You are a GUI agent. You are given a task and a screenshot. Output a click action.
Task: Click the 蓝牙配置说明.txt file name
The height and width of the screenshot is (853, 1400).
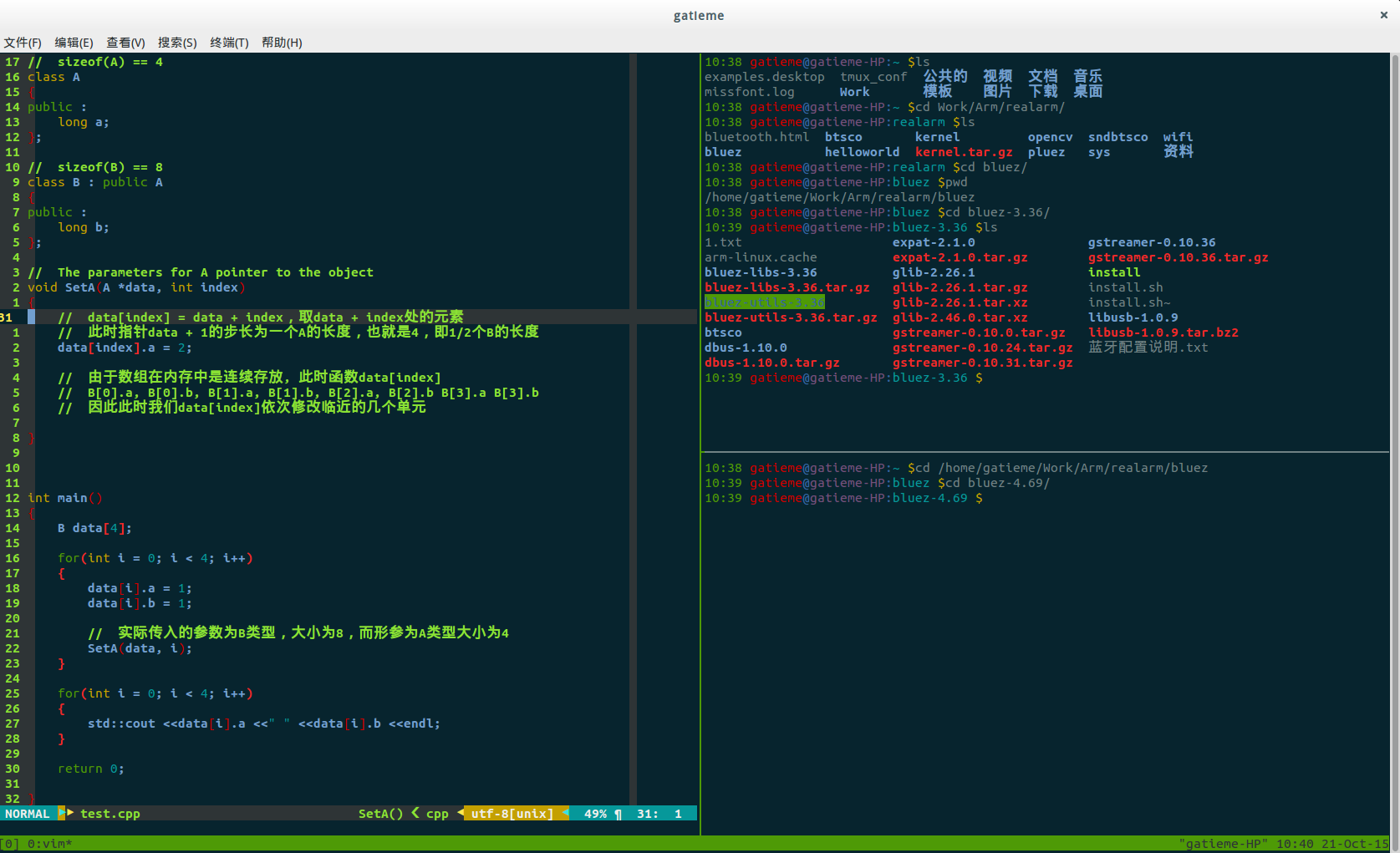coord(1148,348)
